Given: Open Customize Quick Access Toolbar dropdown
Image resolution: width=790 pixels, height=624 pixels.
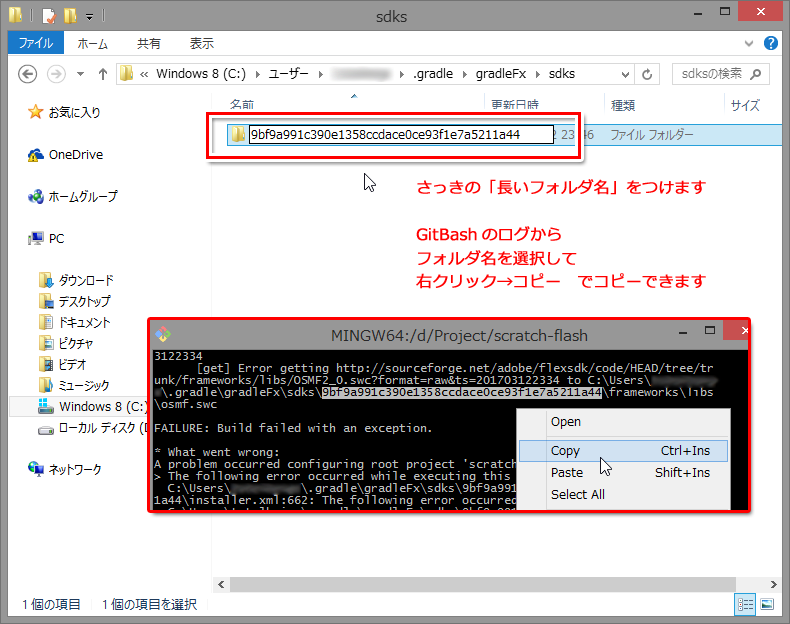Looking at the screenshot, I should (x=89, y=17).
